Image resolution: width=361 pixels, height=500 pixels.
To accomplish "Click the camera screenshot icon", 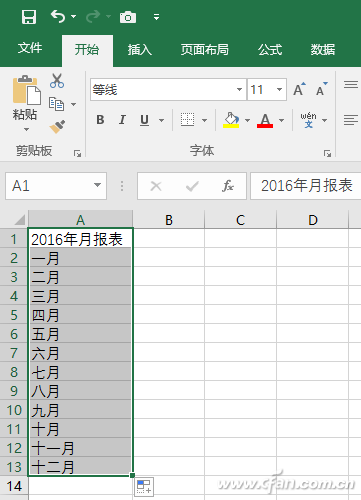I will 128,17.
